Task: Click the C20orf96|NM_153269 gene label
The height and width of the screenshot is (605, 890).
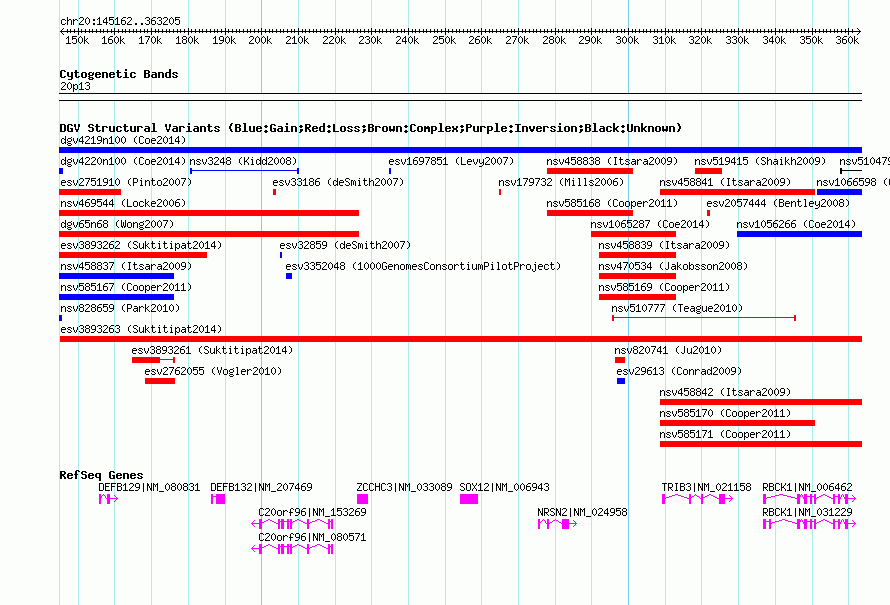Action: tap(312, 512)
